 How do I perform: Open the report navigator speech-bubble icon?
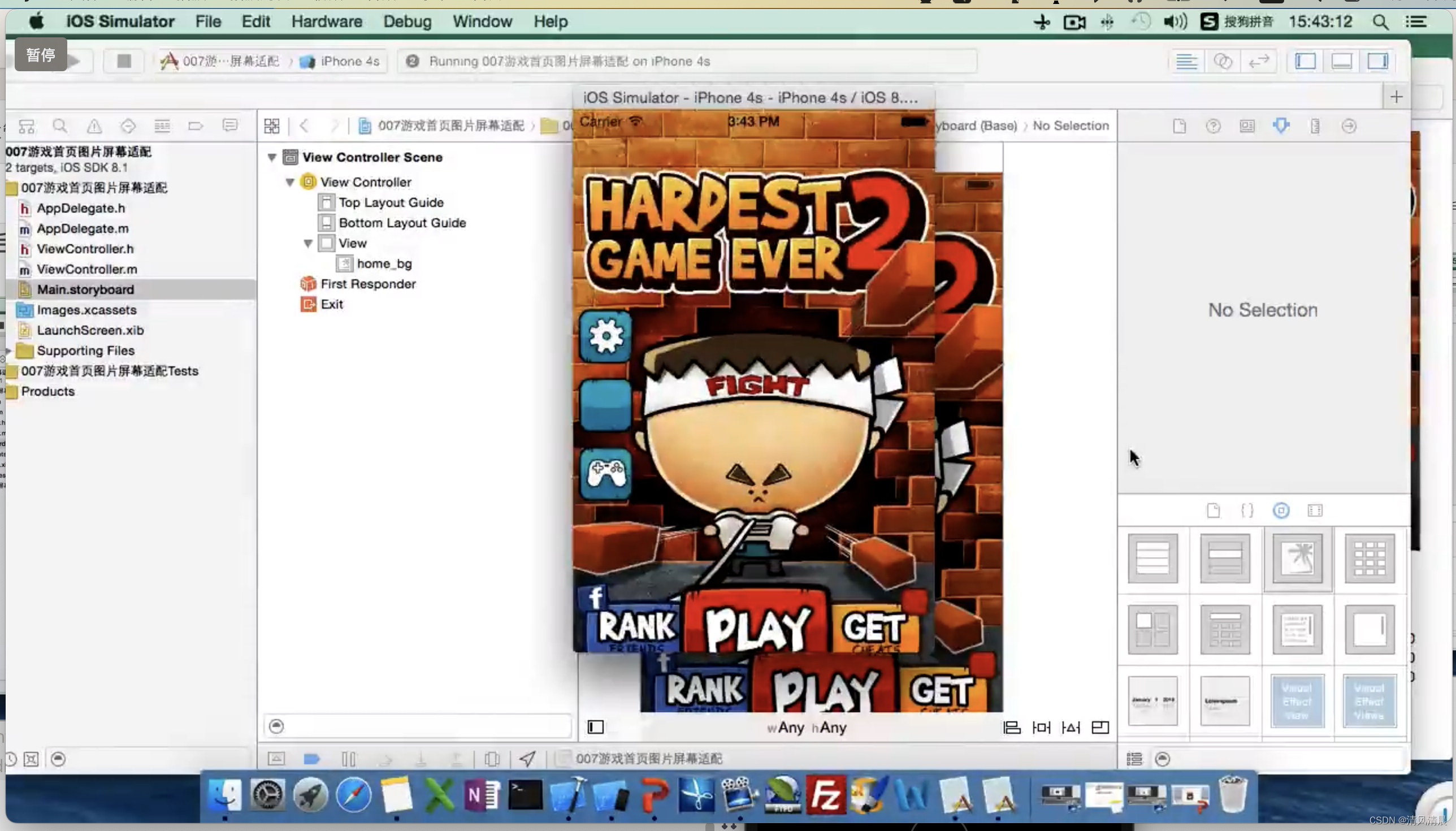click(x=230, y=126)
